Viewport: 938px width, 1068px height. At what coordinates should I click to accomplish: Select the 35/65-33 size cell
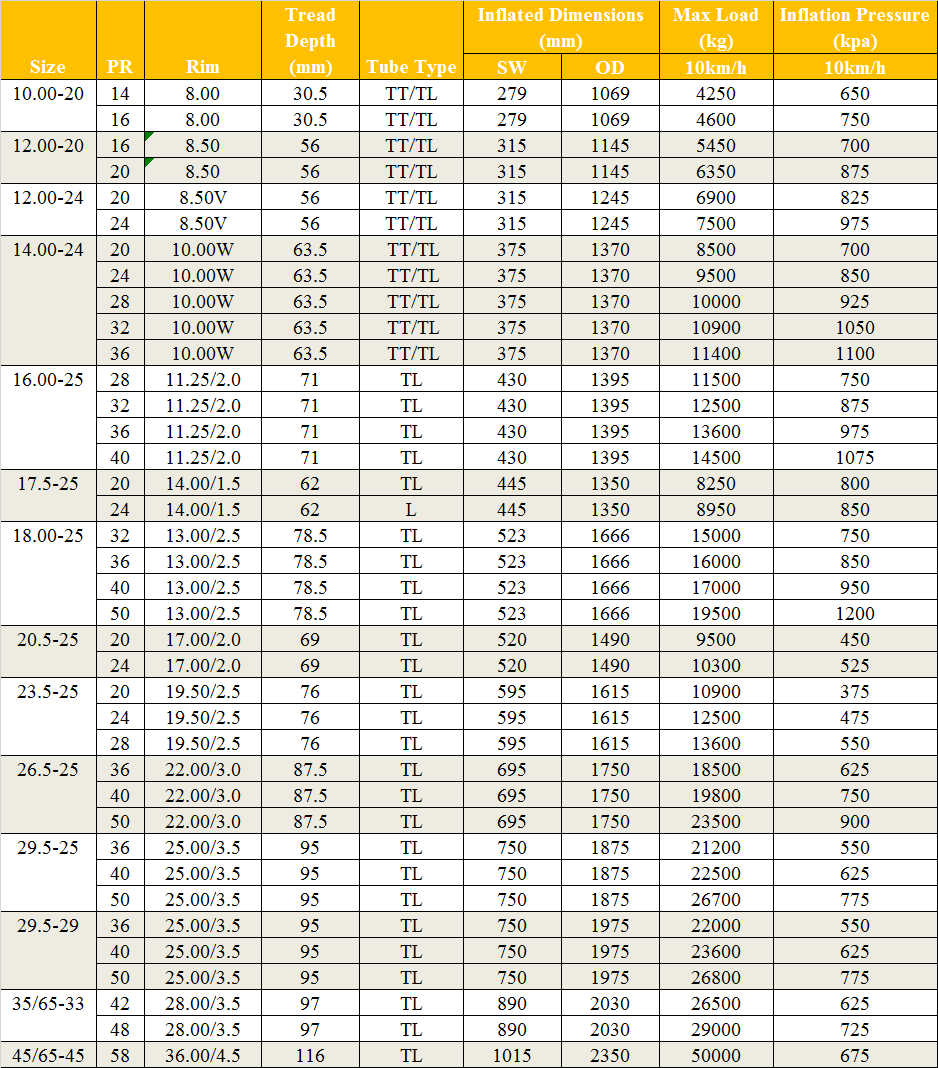(48, 1003)
